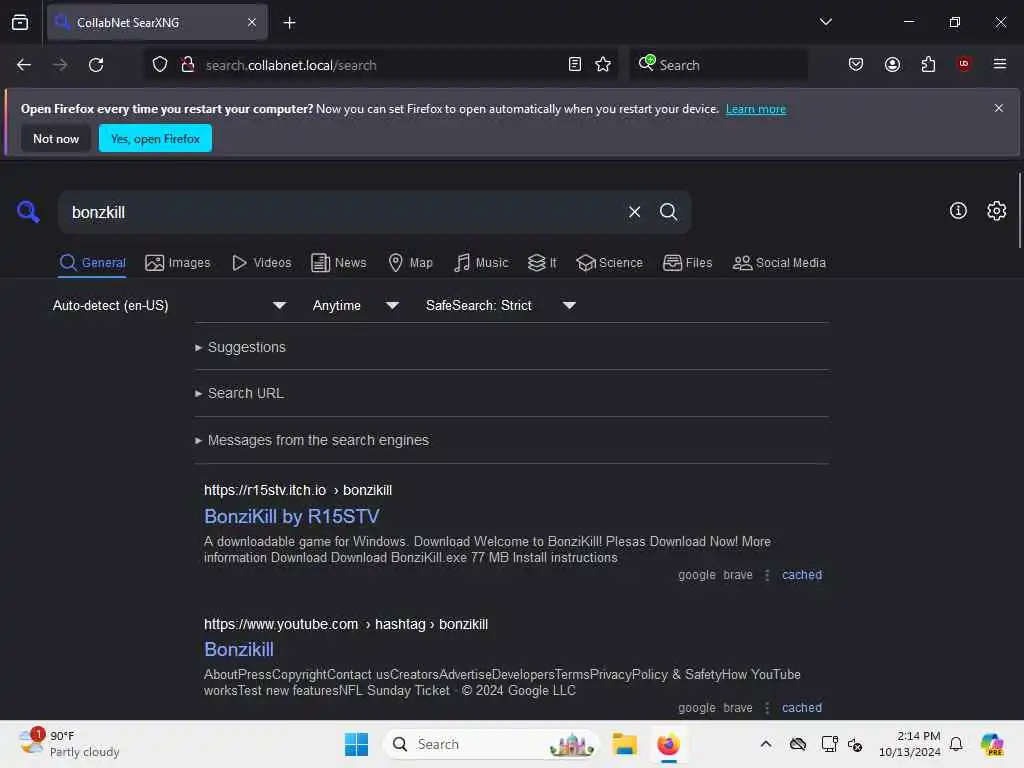Viewport: 1024px width, 768px height.
Task: Open the taskbar clock showing 2:14 PM
Action: coord(909,744)
